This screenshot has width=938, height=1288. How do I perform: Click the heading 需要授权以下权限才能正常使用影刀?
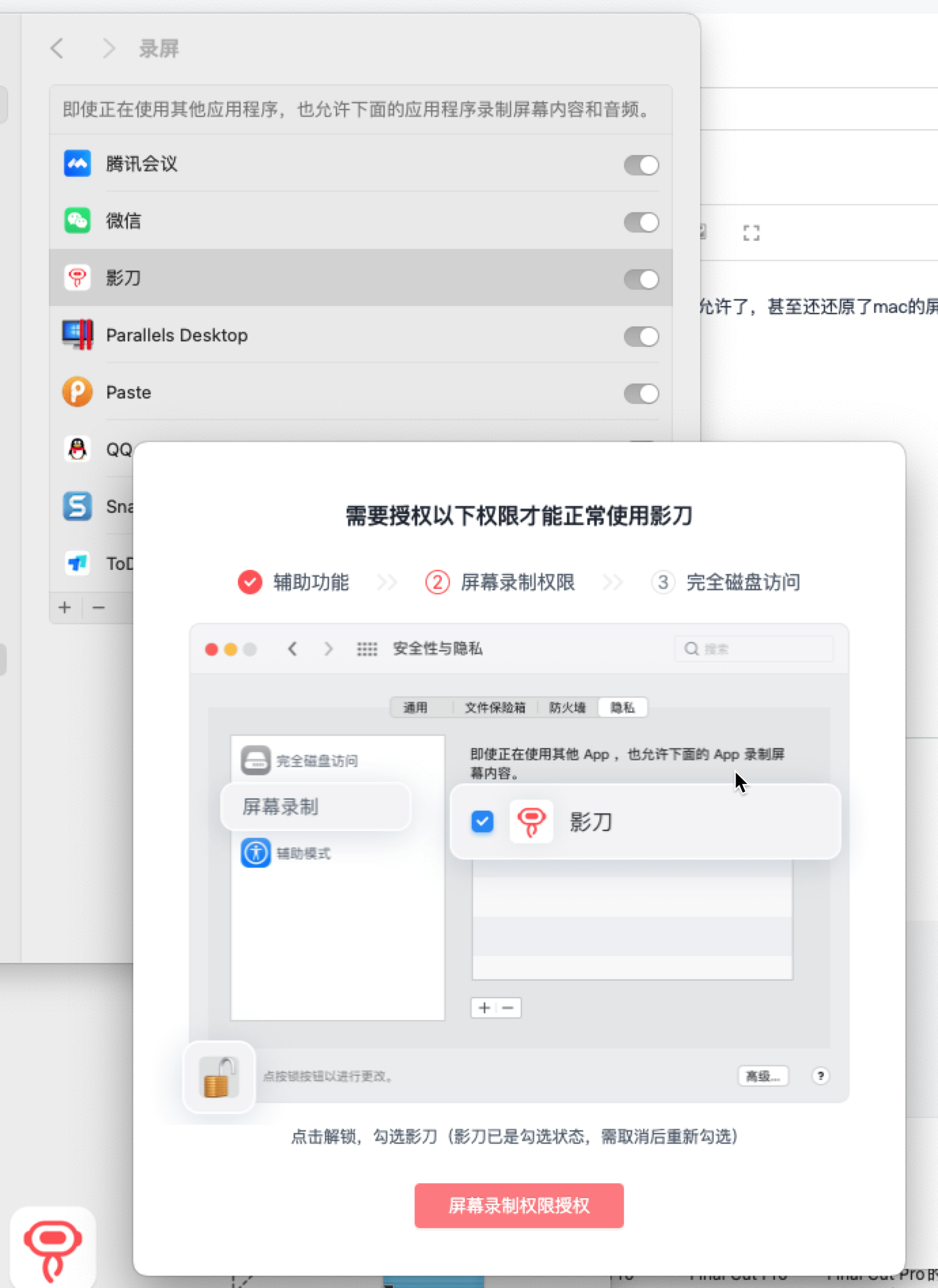click(x=519, y=516)
